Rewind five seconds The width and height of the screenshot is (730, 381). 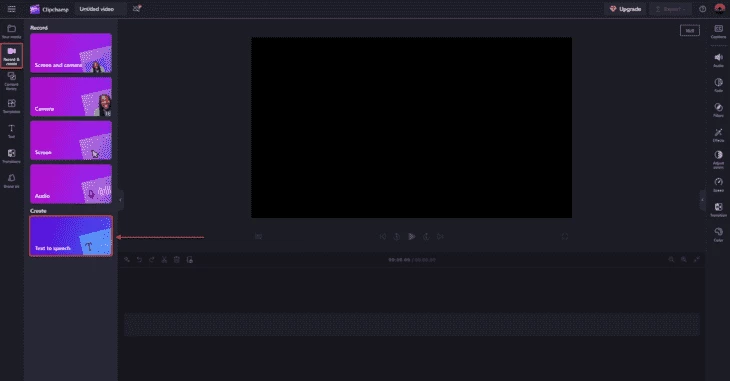tap(397, 237)
